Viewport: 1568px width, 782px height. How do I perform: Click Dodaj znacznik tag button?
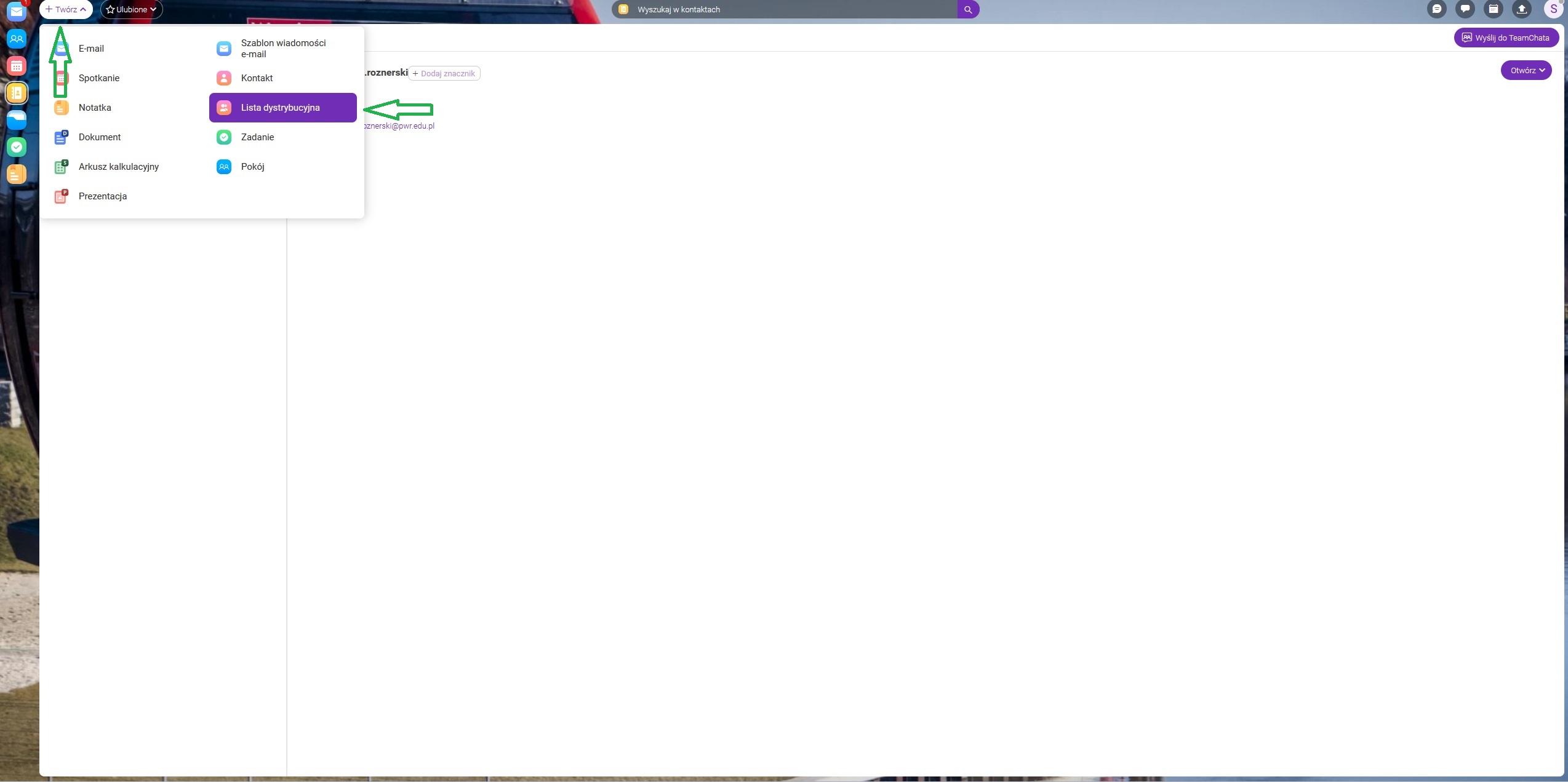pos(444,73)
